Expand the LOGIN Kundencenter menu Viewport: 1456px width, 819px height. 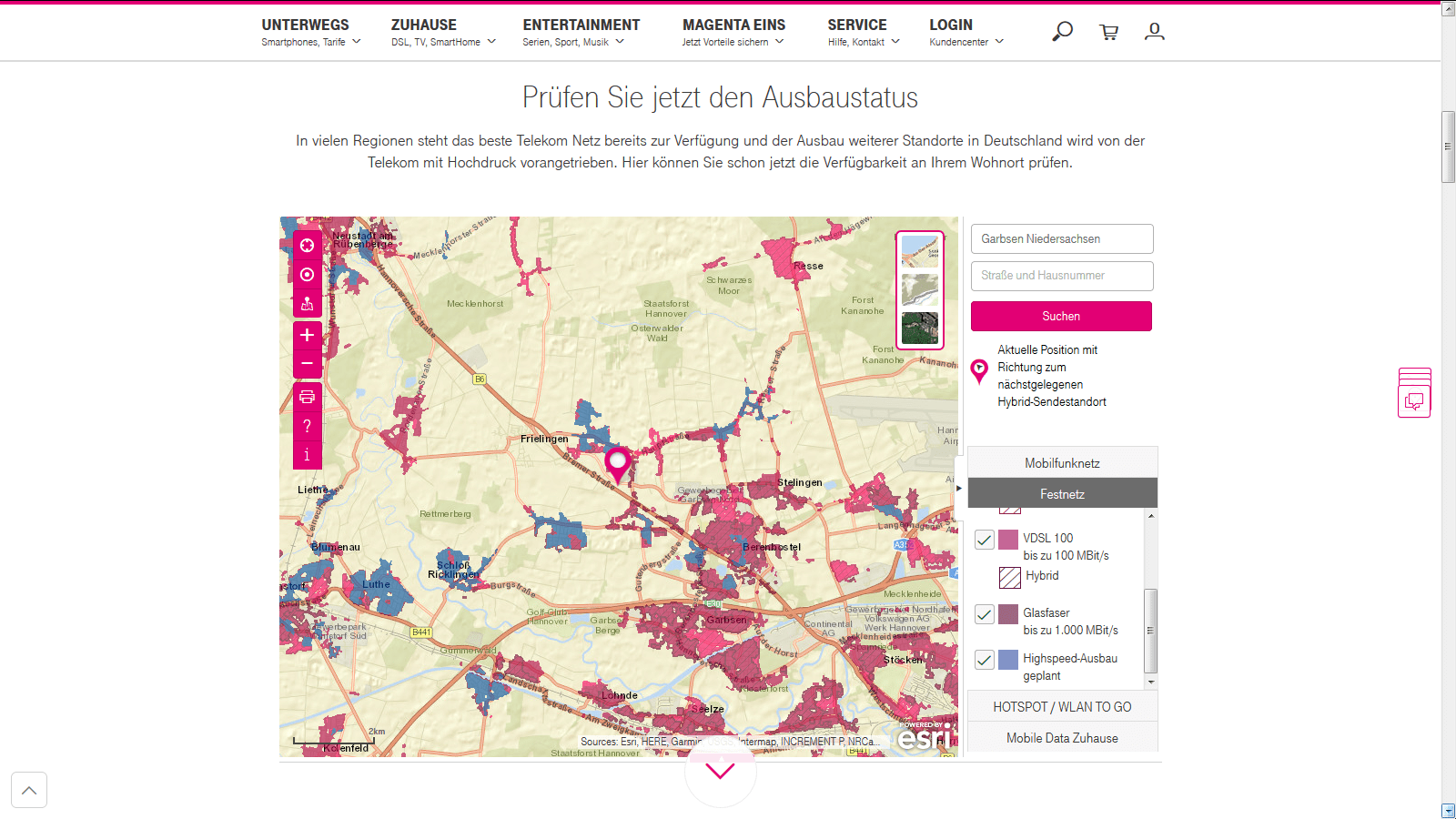pos(966,32)
